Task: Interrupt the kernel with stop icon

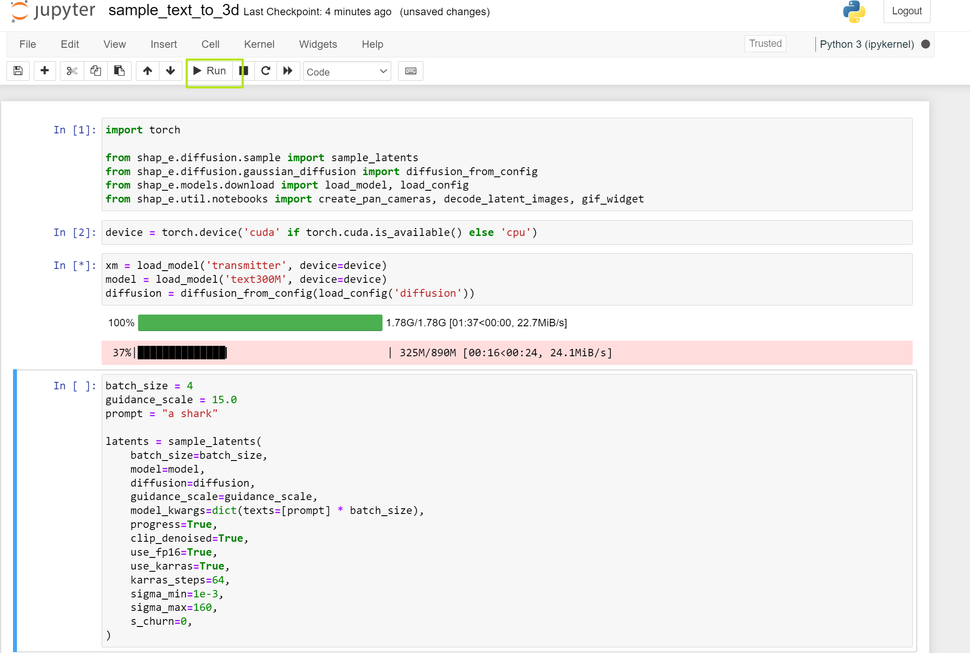Action: tap(244, 71)
